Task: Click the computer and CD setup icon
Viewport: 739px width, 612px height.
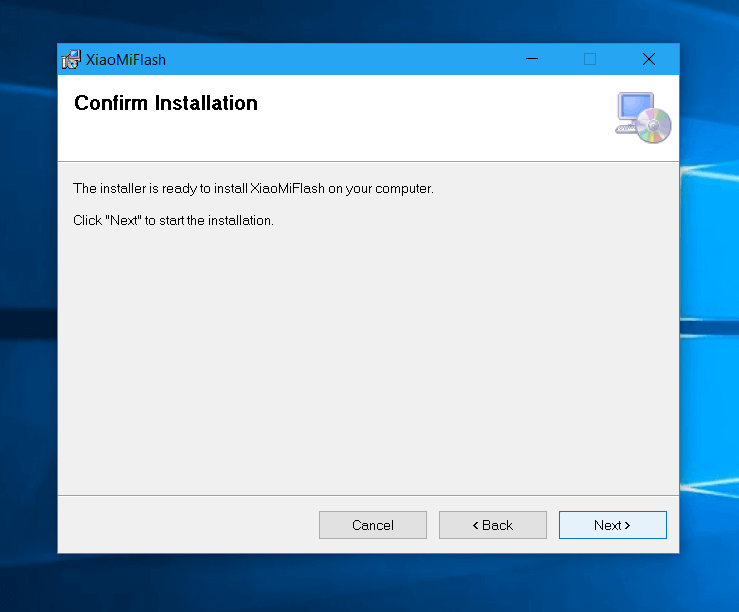Action: (643, 118)
